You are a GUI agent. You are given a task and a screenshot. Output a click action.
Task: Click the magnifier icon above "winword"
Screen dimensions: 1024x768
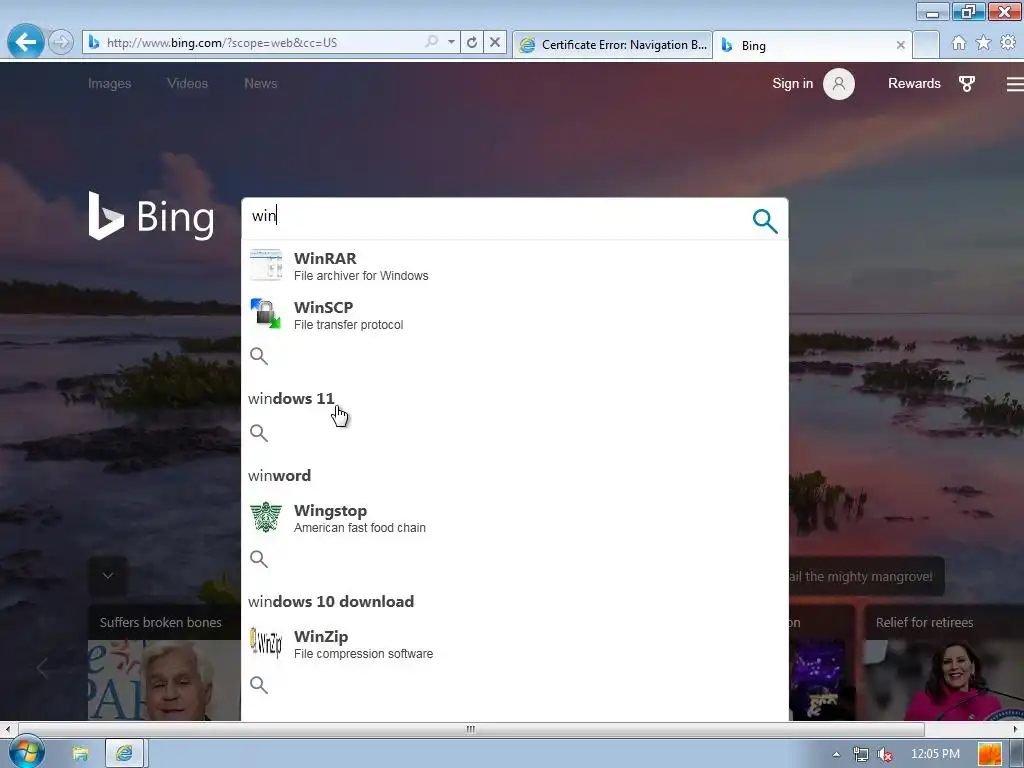259,433
